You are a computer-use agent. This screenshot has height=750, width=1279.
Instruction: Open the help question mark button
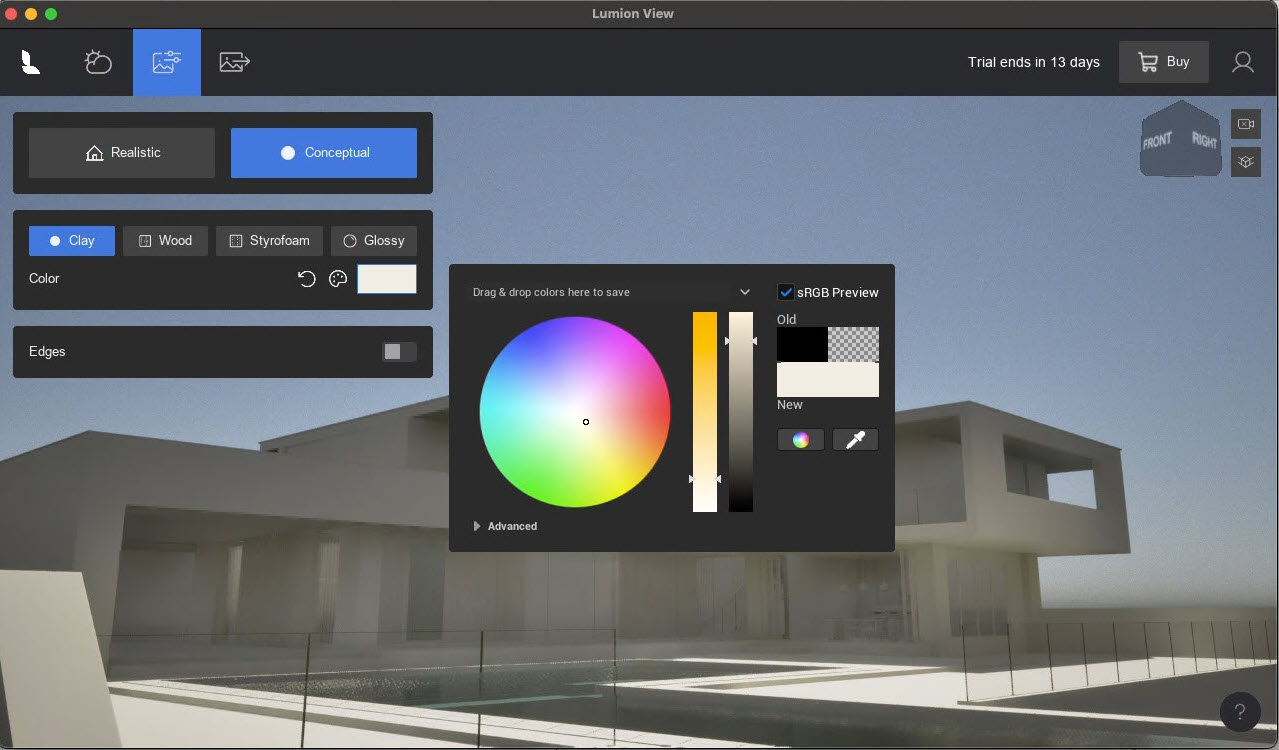pos(1239,711)
